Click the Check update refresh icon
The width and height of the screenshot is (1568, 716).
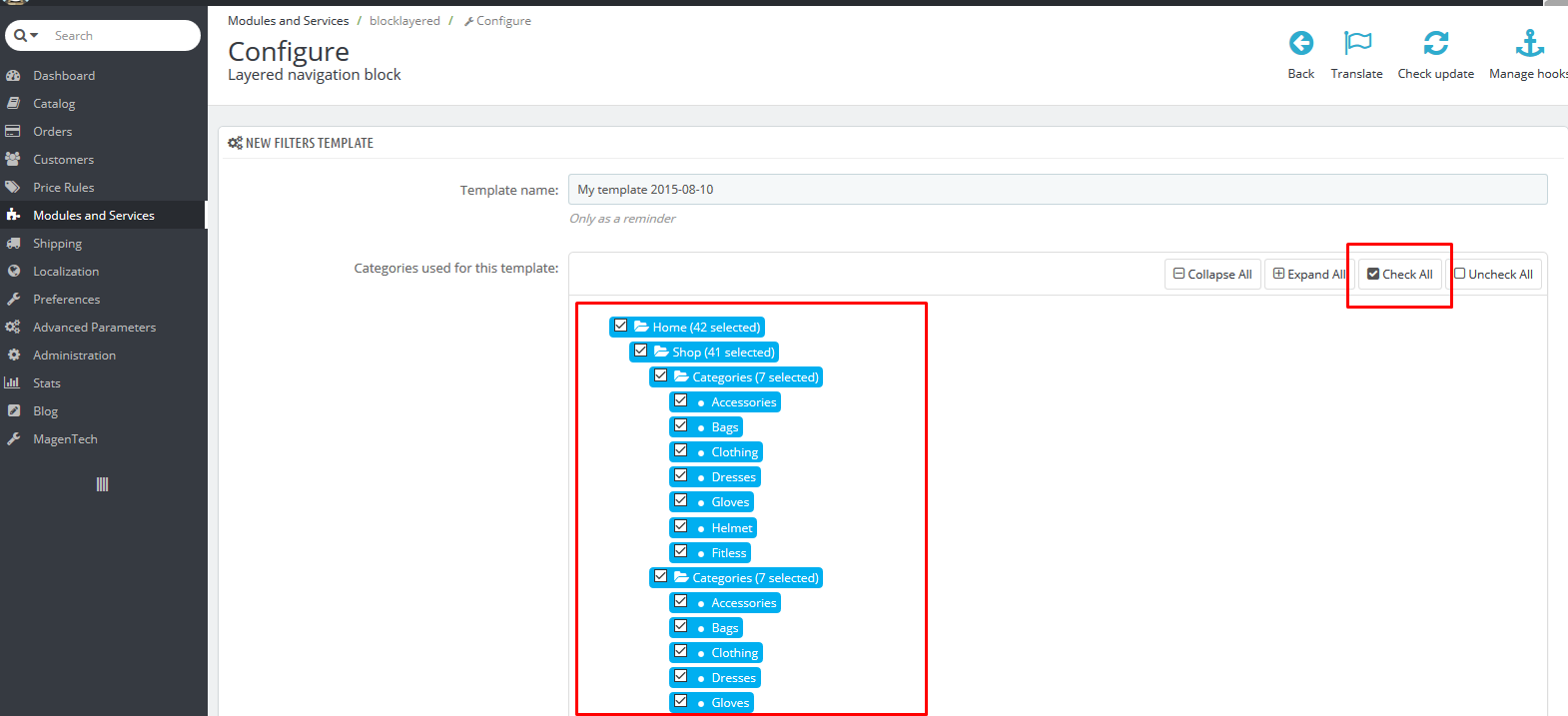coord(1436,43)
